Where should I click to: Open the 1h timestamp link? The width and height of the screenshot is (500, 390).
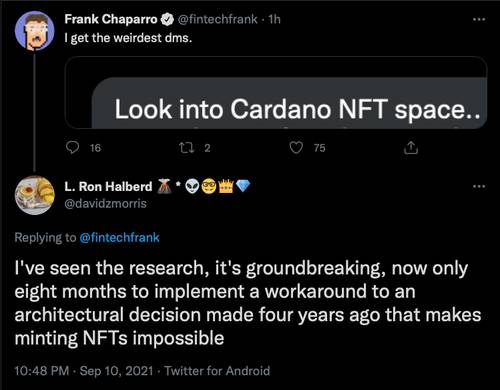[x=275, y=19]
